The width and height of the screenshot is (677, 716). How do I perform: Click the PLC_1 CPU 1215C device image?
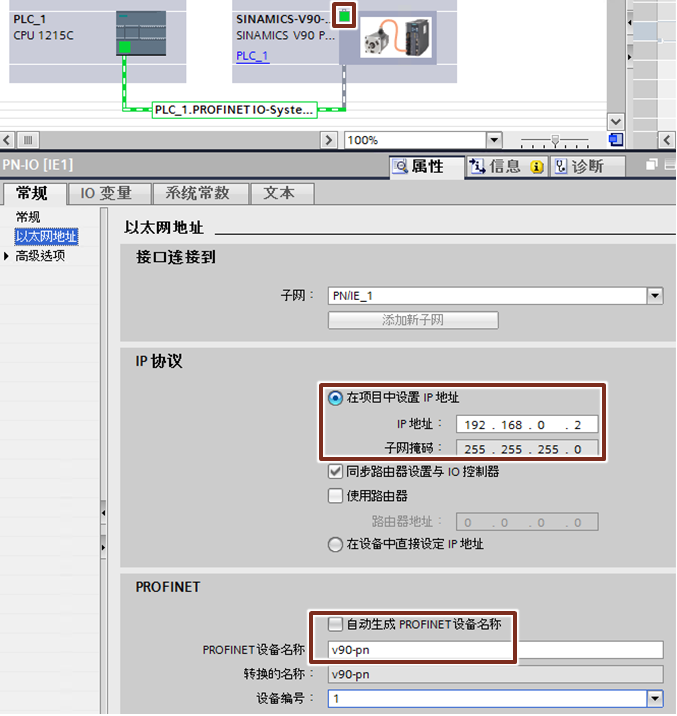(x=141, y=33)
